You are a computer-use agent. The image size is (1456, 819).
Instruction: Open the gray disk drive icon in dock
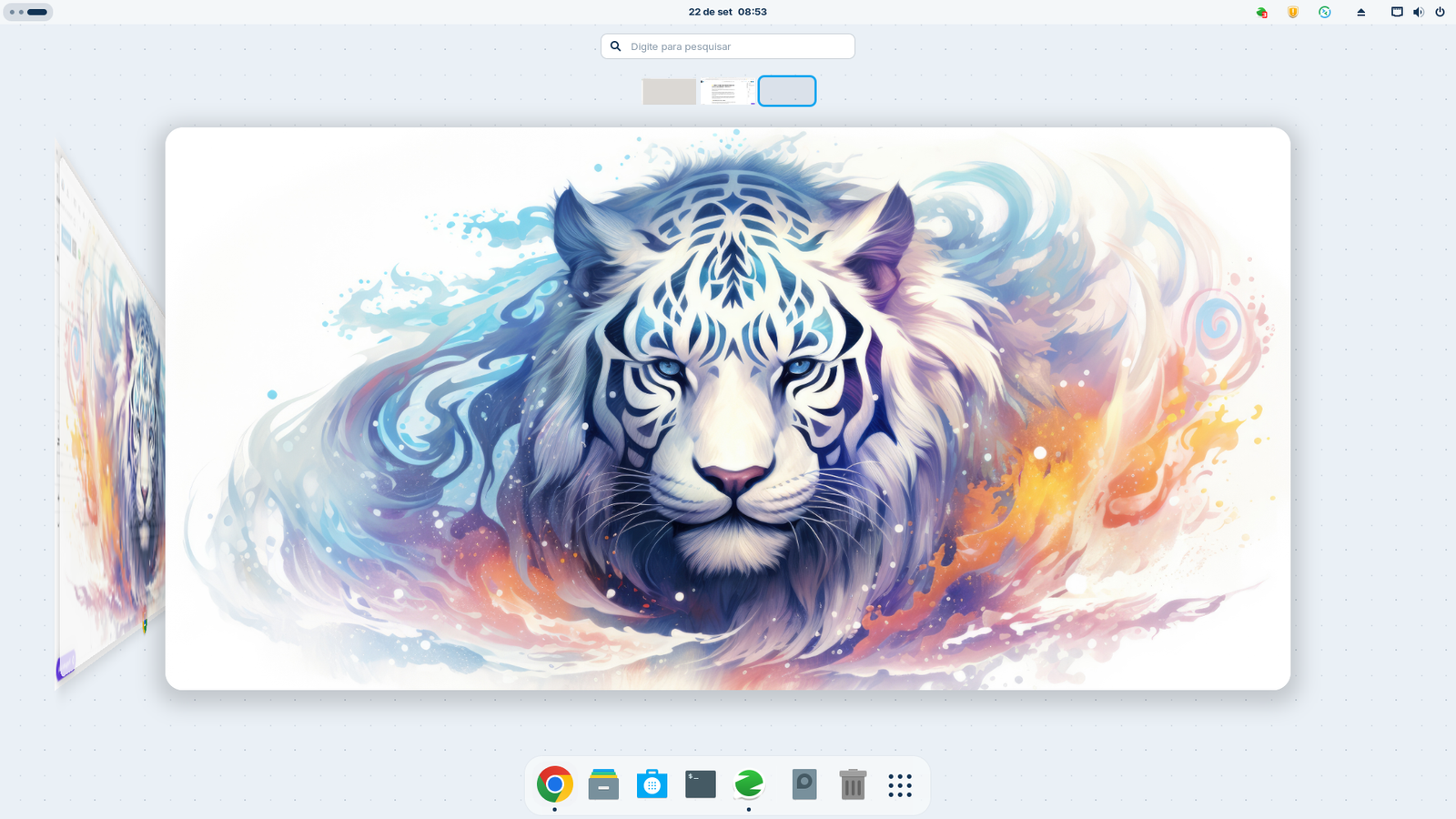804,784
